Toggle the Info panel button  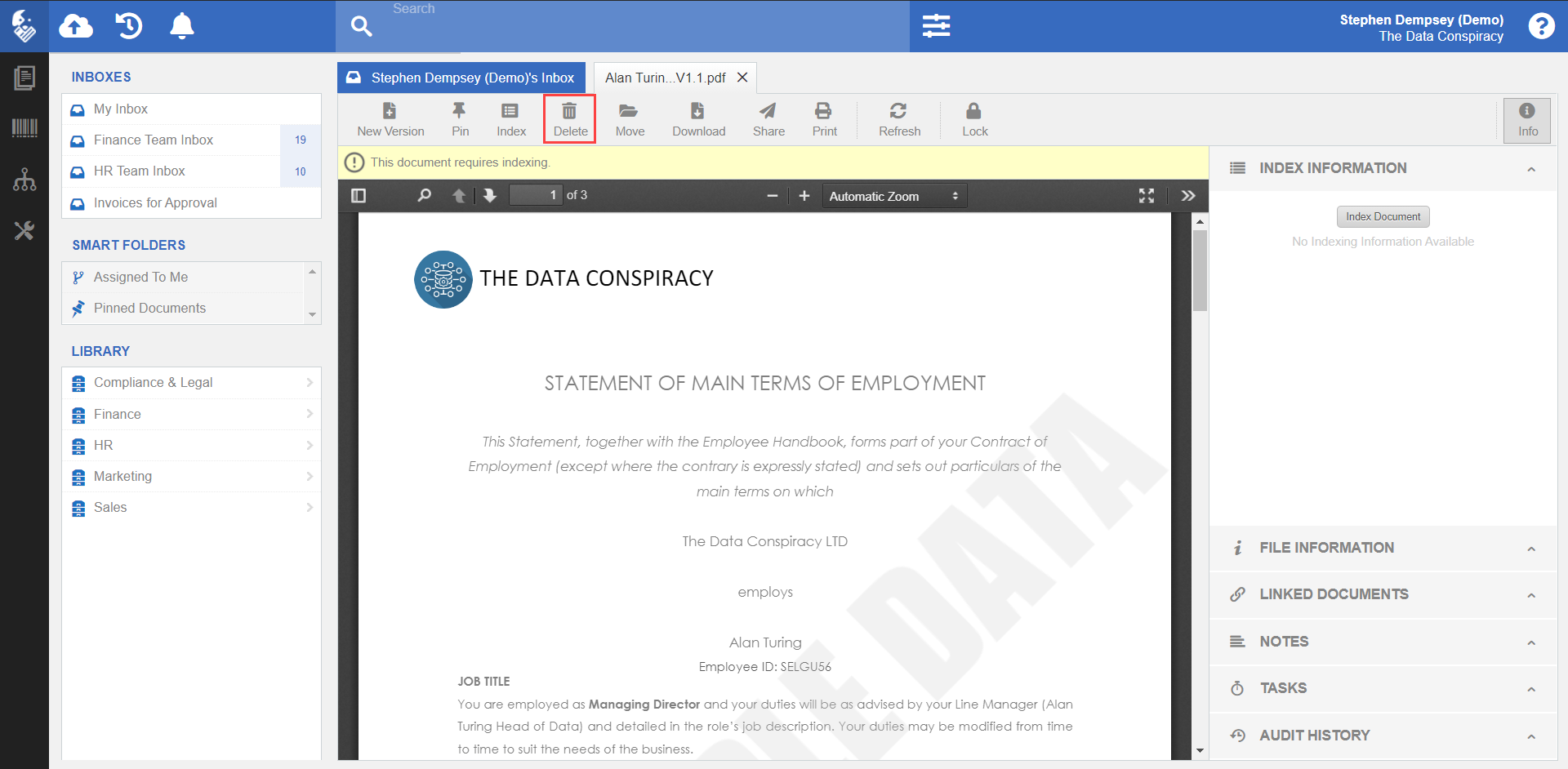[1527, 121]
